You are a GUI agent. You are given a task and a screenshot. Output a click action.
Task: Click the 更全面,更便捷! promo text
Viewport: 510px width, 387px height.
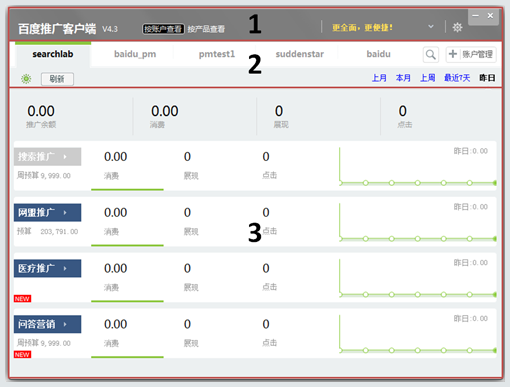362,28
